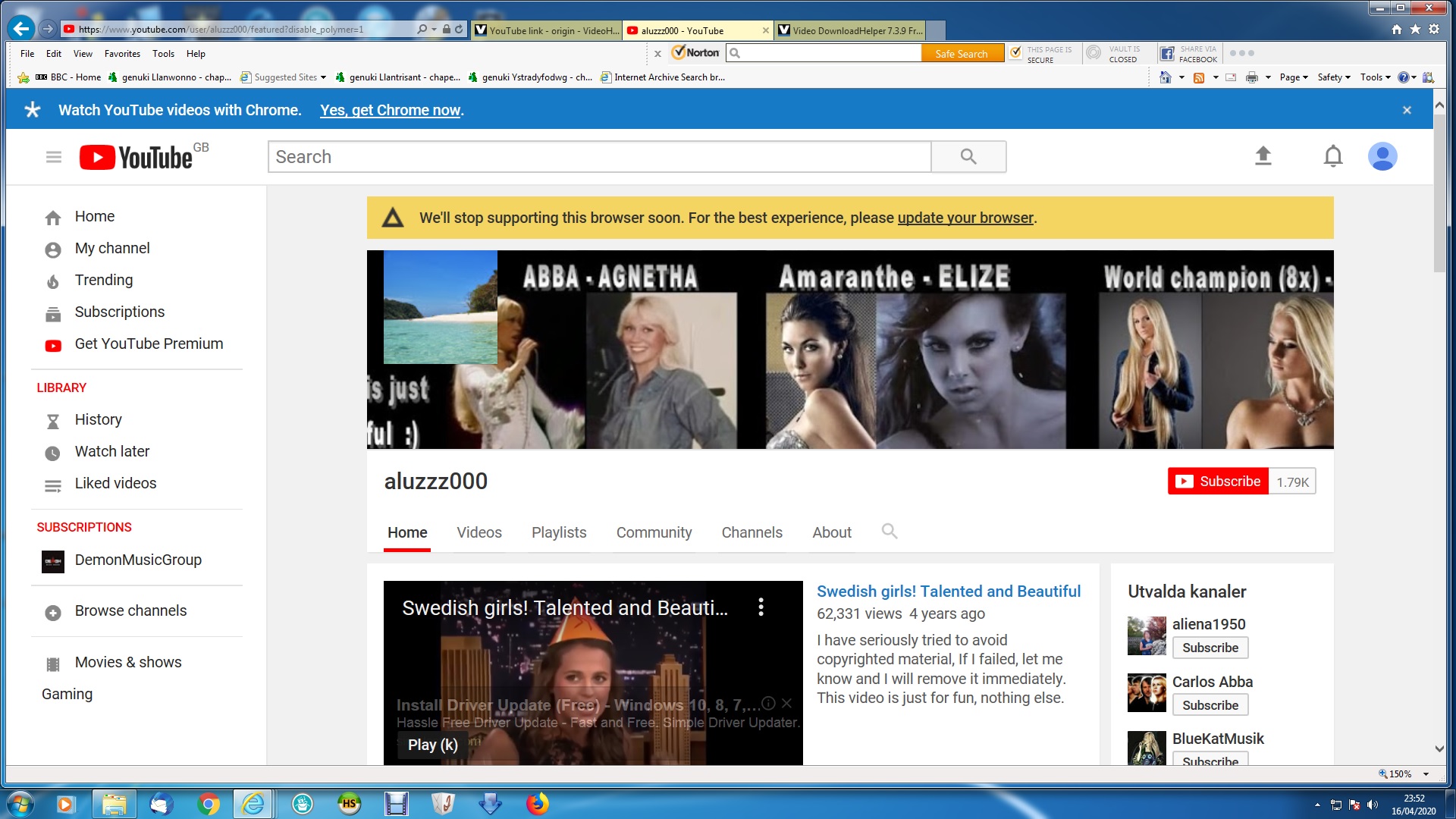Open the IE favorites star icon
Viewport: 1456px width, 819px height.
pyautogui.click(x=1415, y=30)
